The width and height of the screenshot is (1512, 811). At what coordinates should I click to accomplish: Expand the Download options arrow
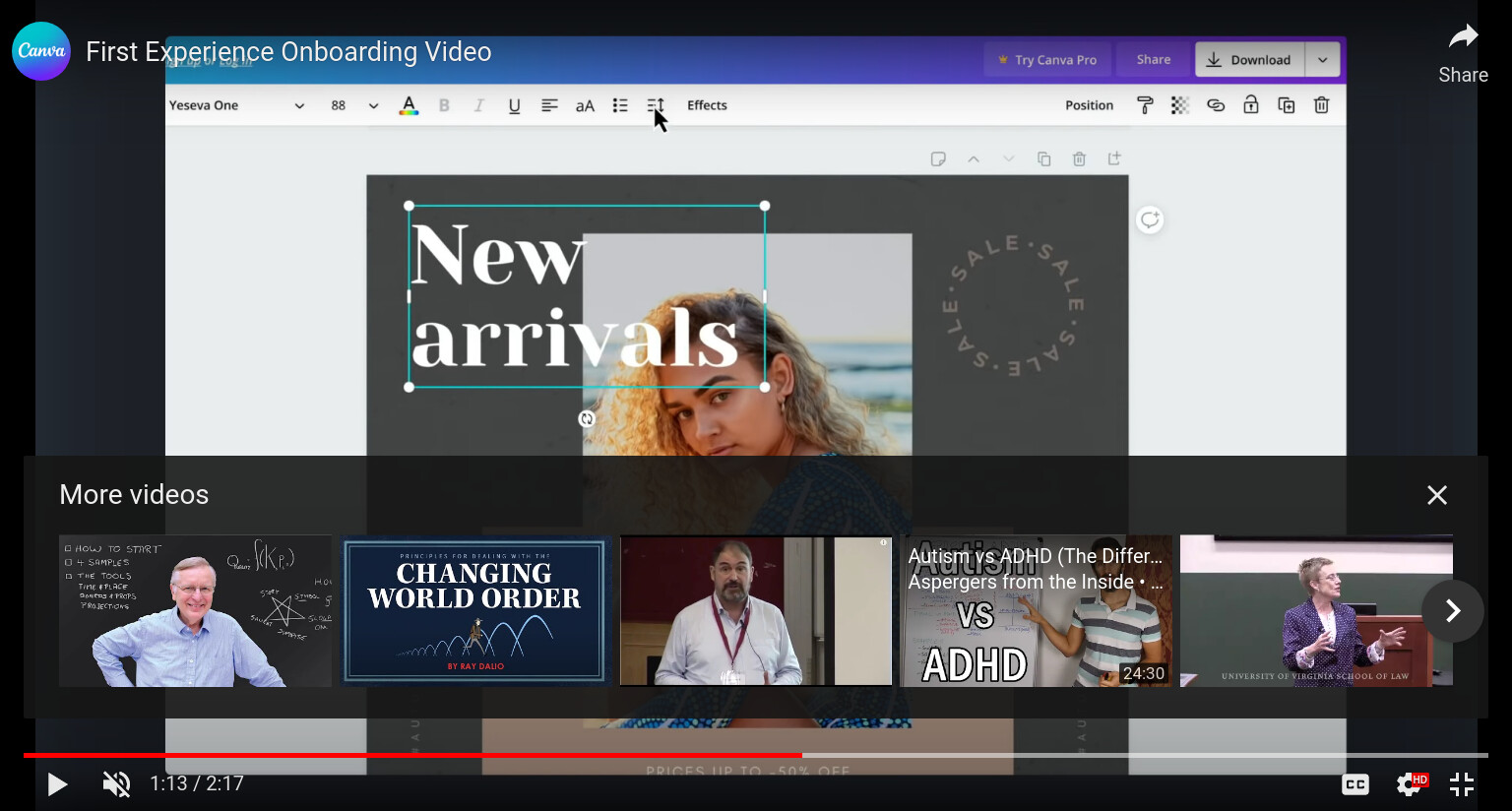click(1323, 60)
